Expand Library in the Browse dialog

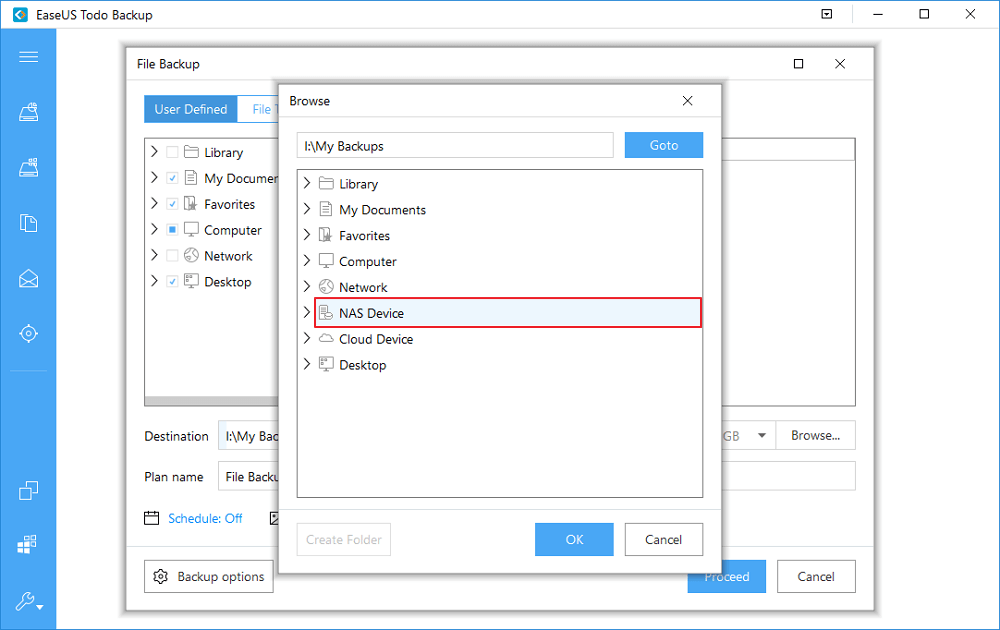(x=307, y=183)
